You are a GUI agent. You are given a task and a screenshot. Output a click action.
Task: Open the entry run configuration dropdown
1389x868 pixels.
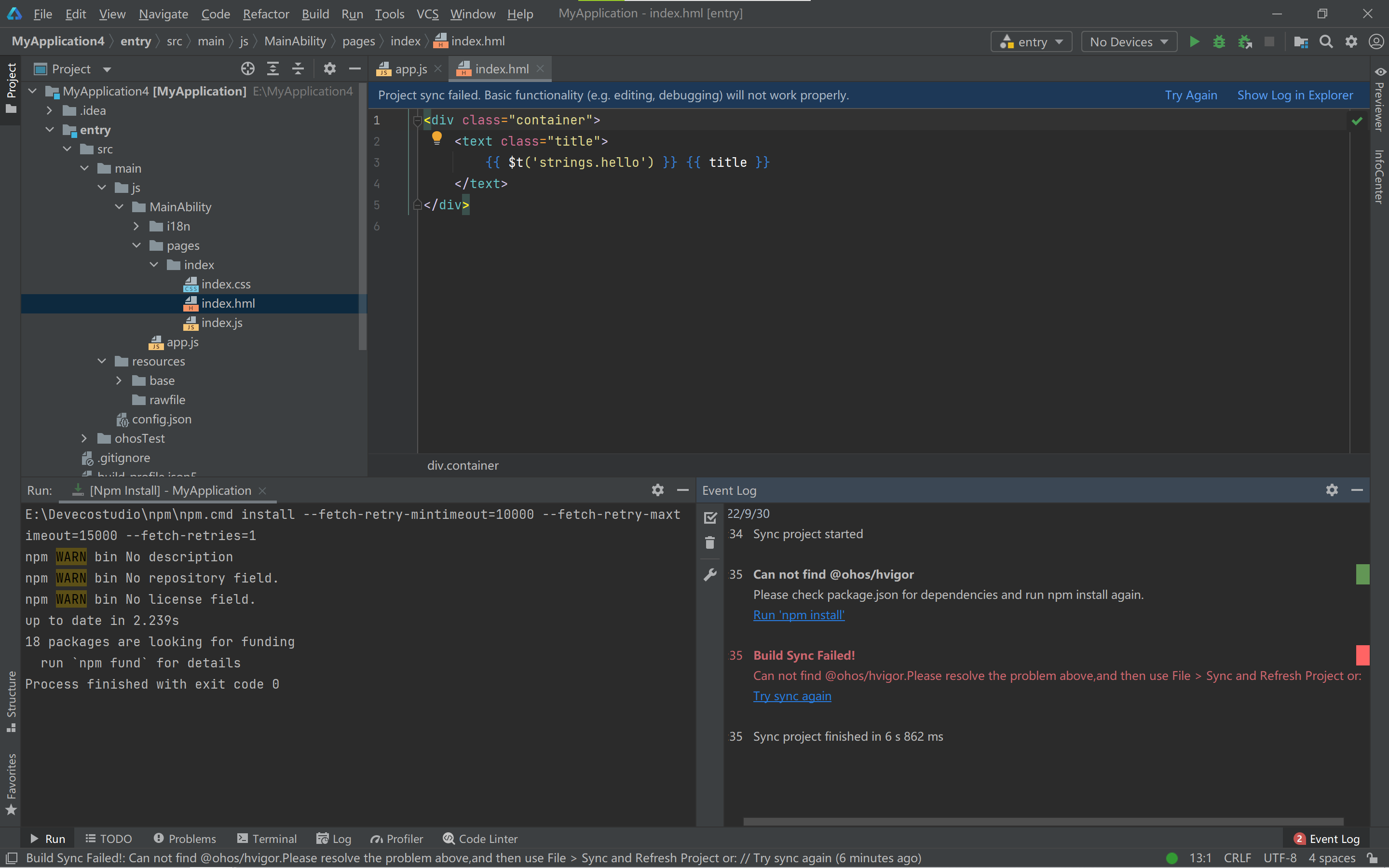tap(1032, 42)
